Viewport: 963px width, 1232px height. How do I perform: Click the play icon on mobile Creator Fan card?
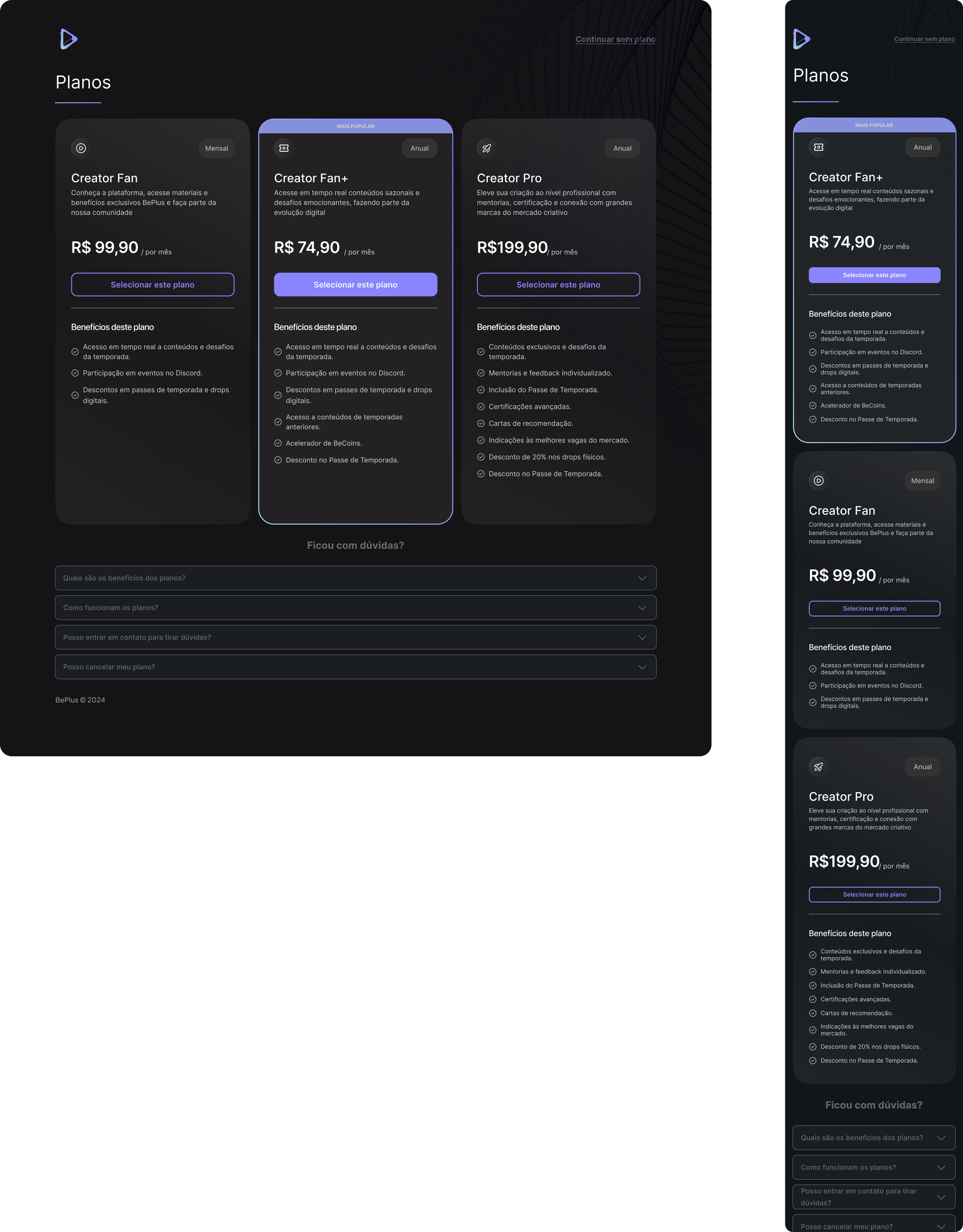tap(819, 481)
